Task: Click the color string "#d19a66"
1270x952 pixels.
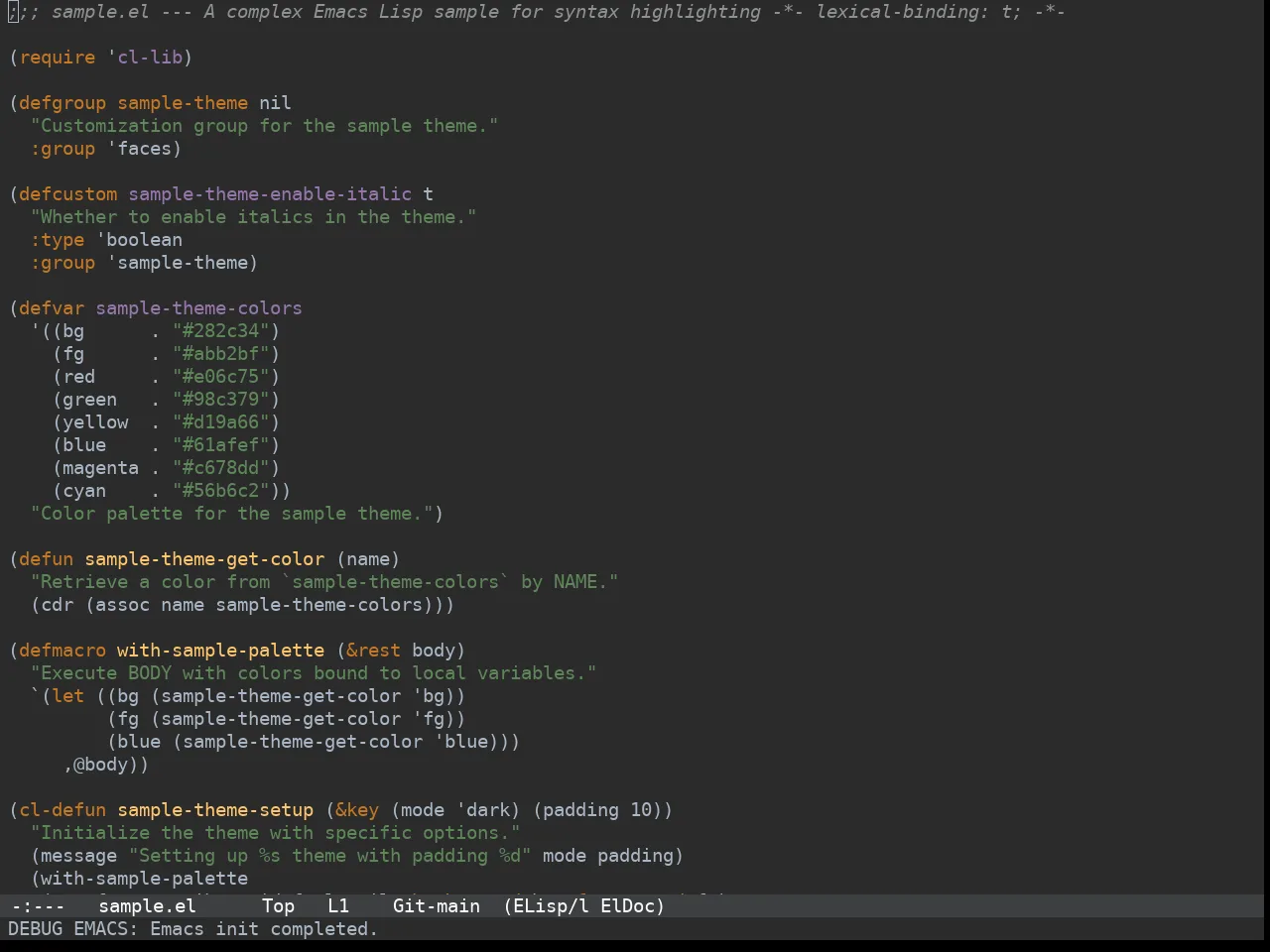Action: point(220,422)
